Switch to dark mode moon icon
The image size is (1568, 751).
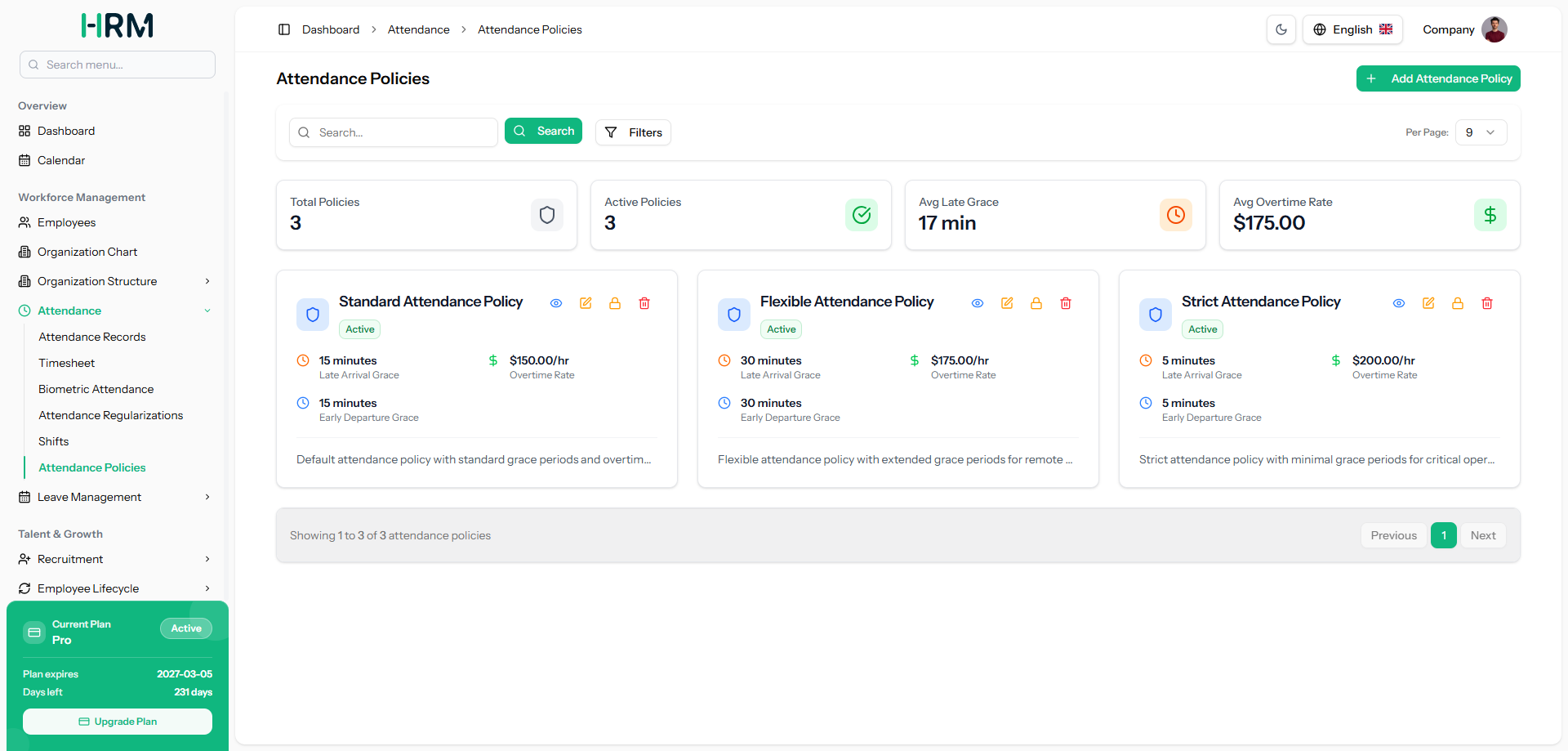(x=1281, y=29)
